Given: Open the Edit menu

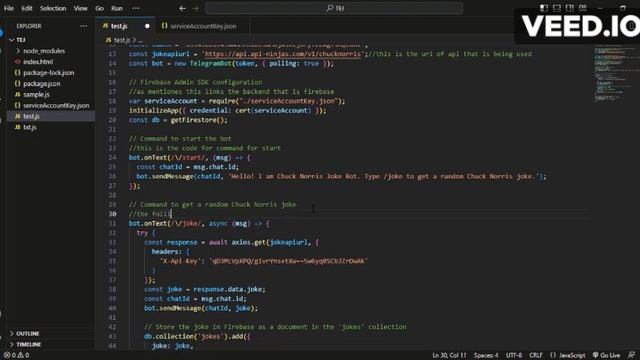Looking at the screenshot, I should (27, 8).
